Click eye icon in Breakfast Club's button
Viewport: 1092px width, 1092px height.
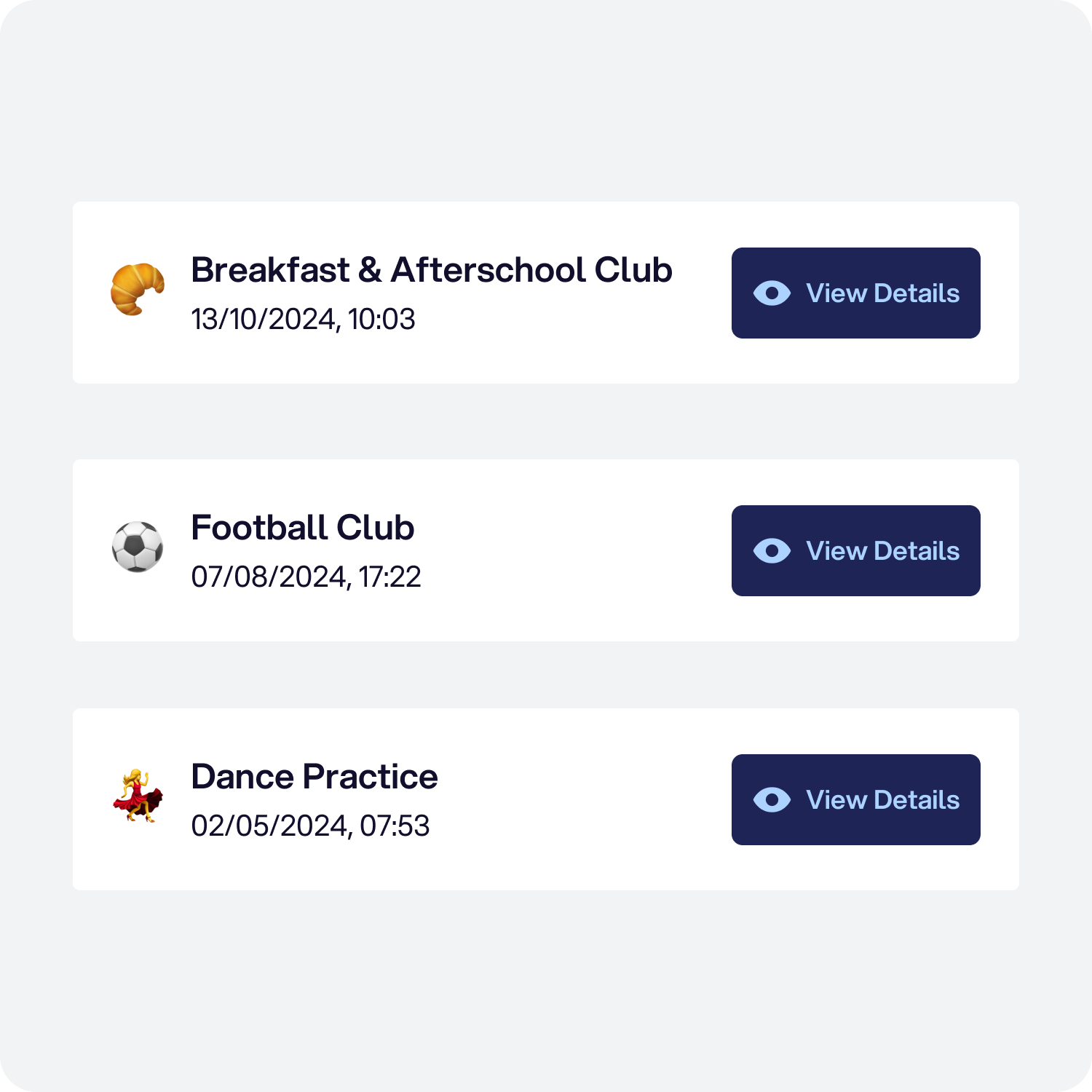772,293
